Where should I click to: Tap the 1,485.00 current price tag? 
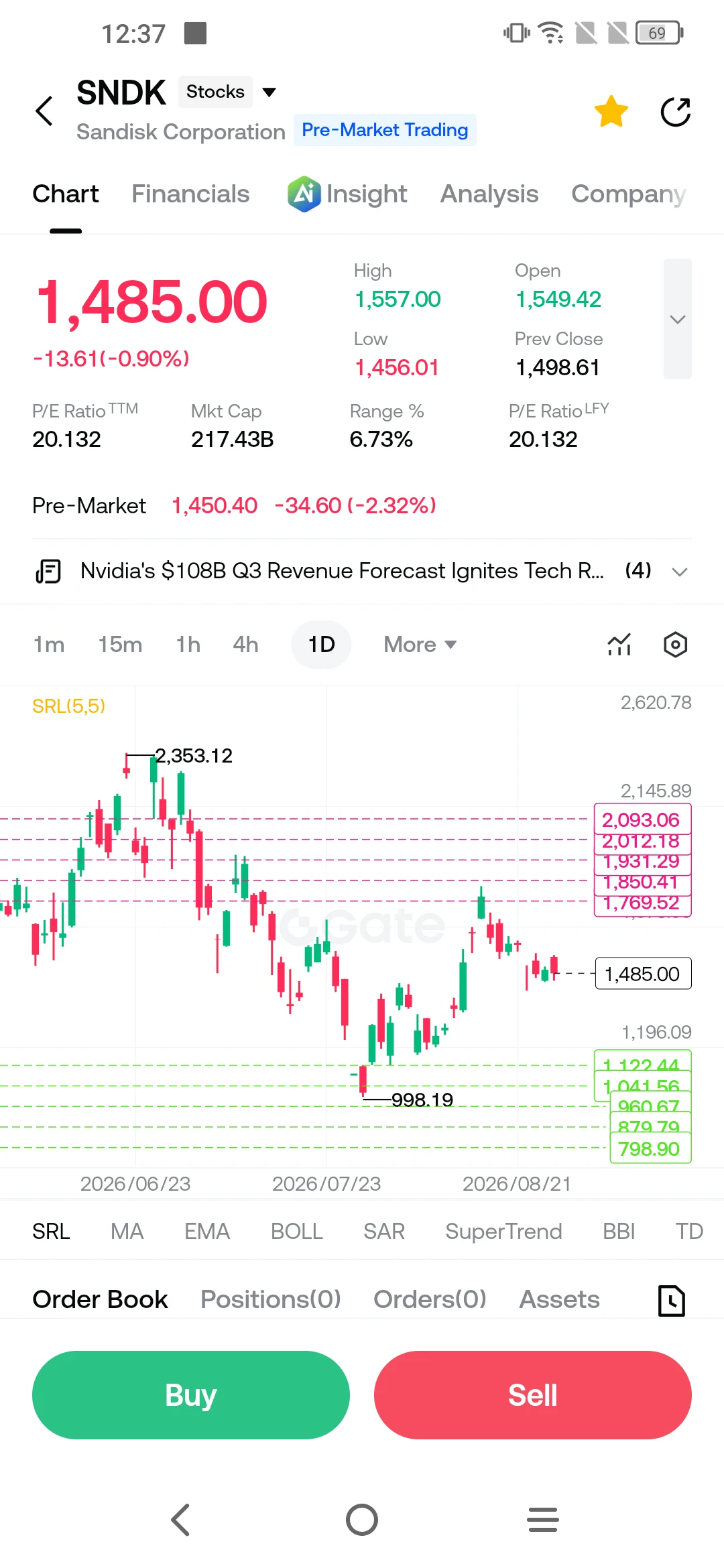point(643,974)
